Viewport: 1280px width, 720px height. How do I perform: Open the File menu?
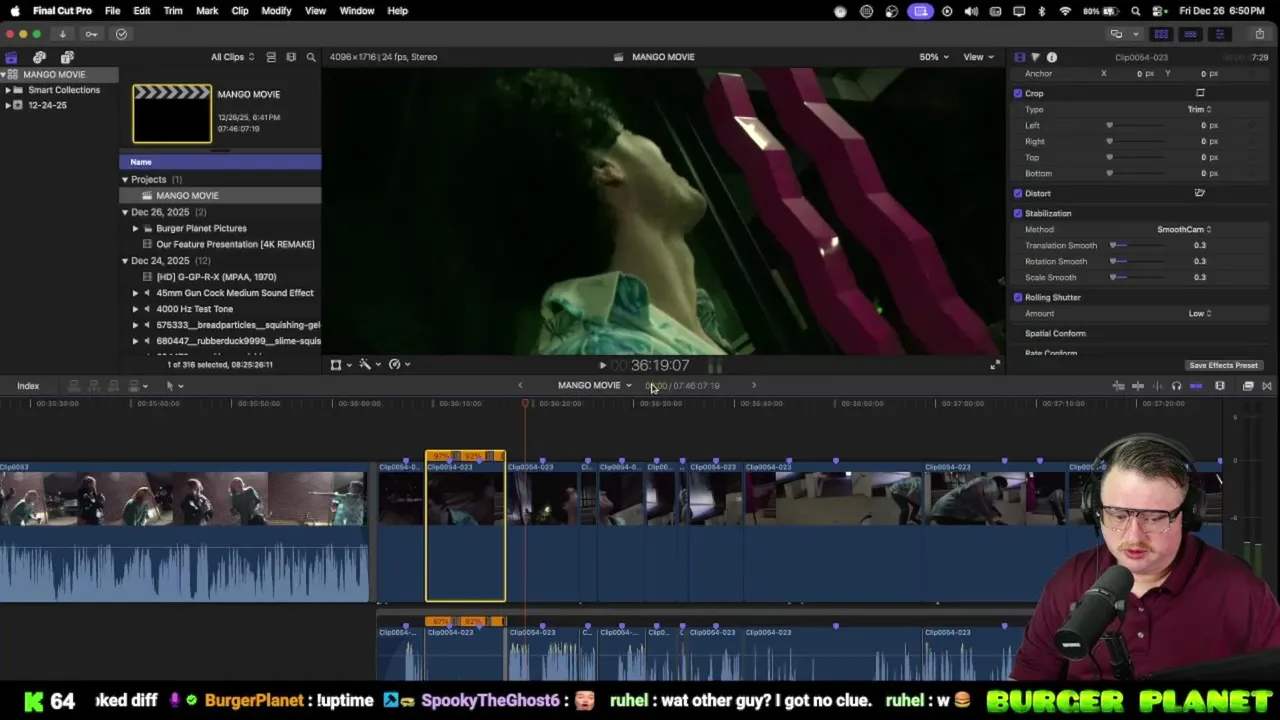(113, 11)
